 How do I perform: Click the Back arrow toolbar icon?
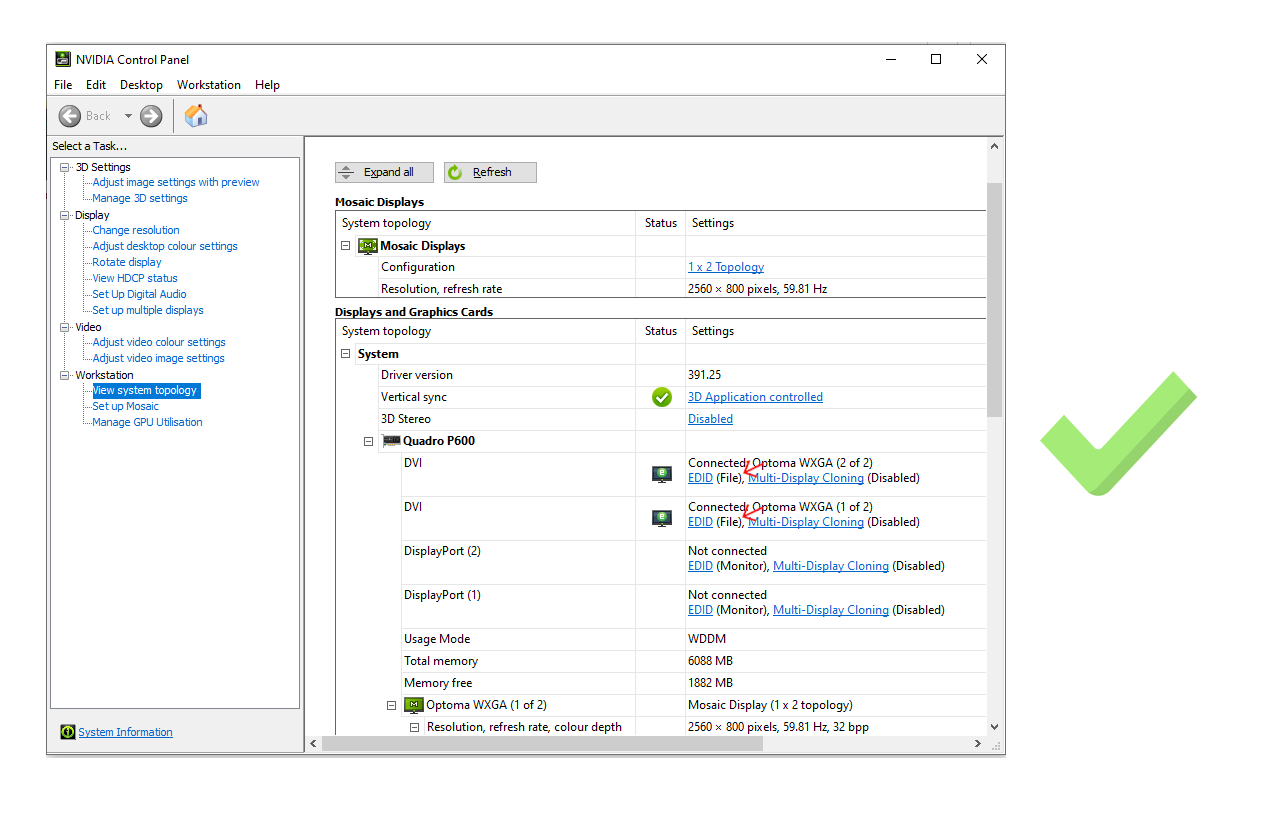(x=70, y=116)
